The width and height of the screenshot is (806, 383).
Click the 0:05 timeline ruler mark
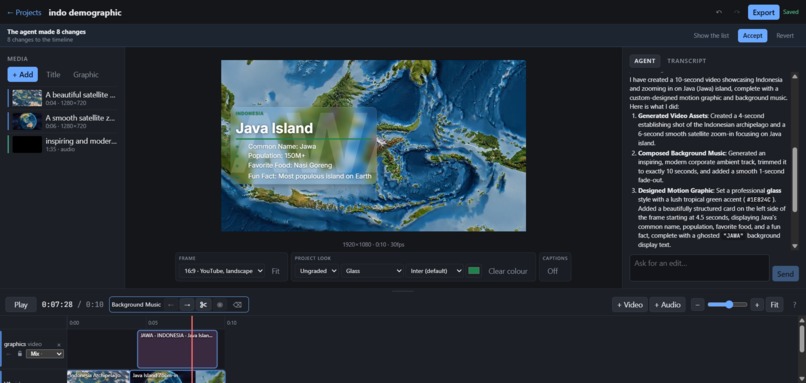153,323
